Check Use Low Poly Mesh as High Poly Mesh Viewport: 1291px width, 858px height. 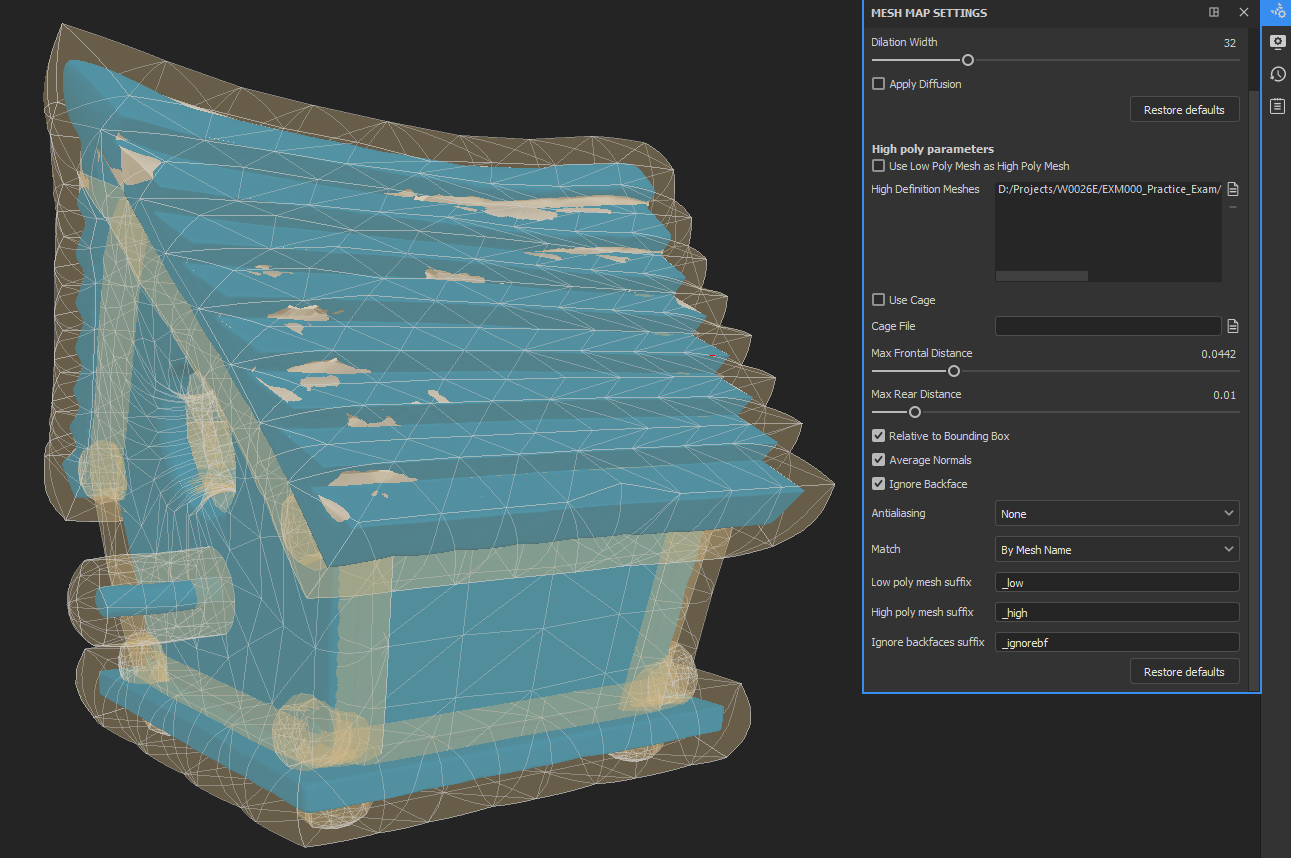click(878, 165)
